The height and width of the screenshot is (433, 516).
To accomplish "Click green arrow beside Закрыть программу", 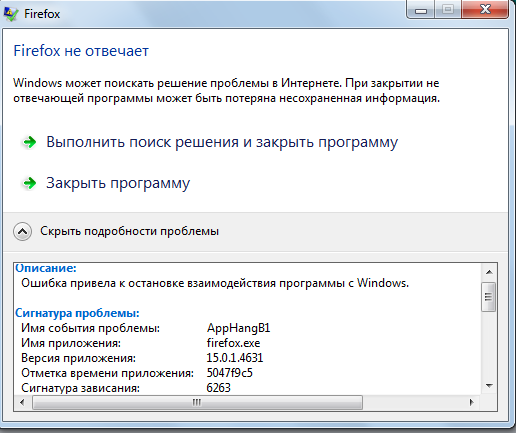I will tap(29, 183).
